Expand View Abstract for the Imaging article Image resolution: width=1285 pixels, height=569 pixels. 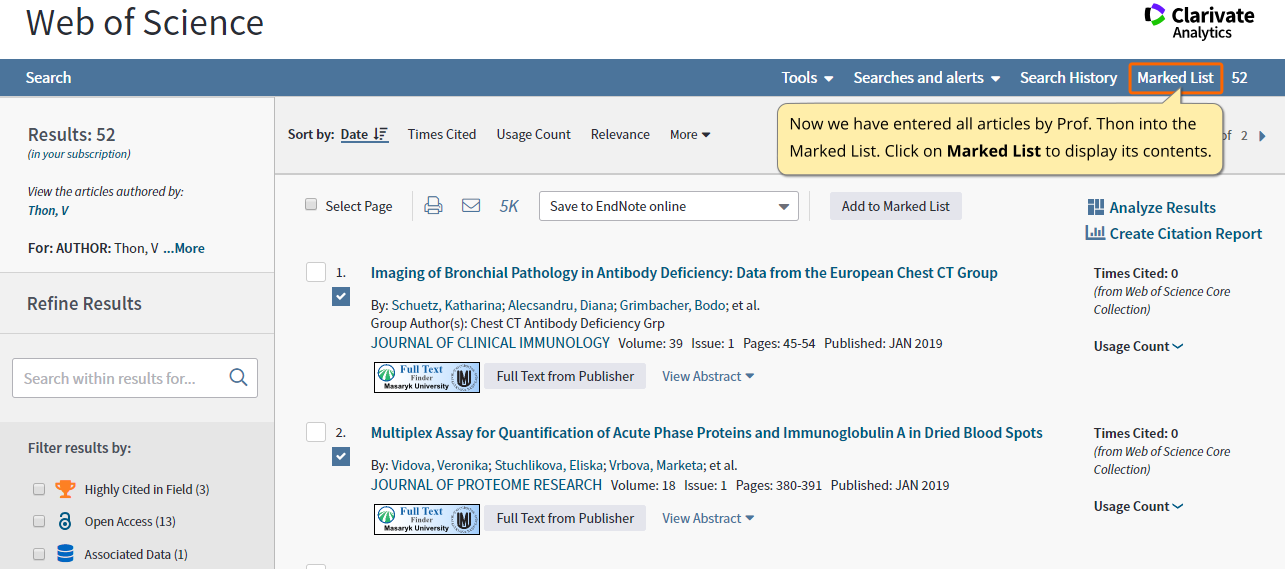[708, 376]
